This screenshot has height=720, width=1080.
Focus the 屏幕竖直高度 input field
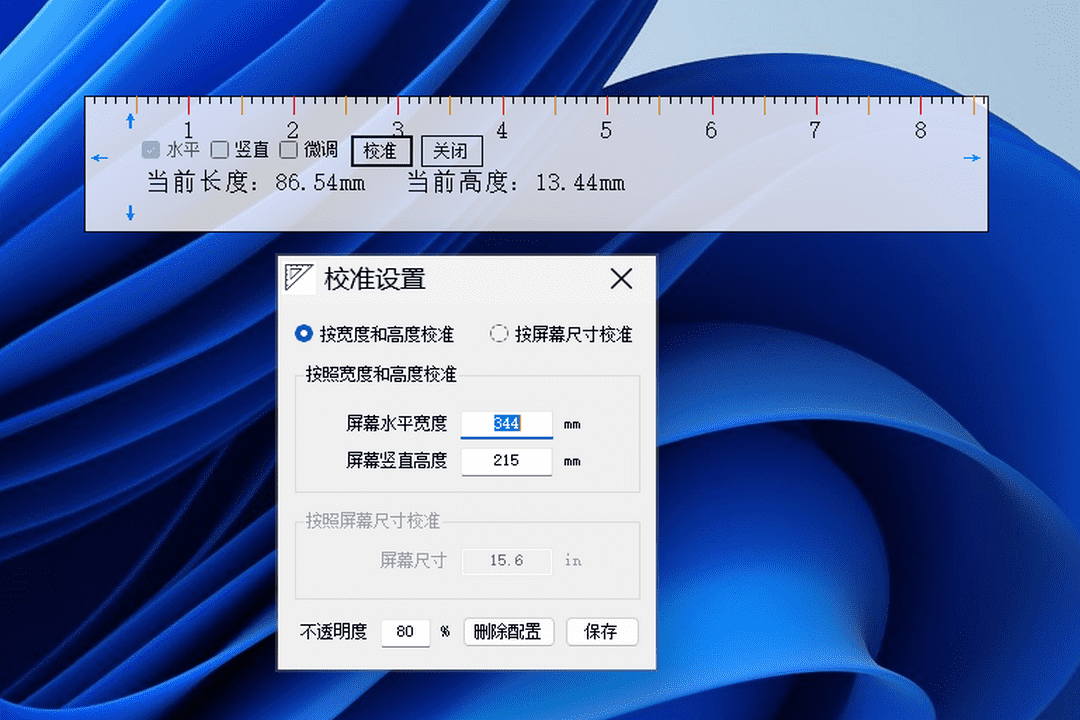click(506, 461)
